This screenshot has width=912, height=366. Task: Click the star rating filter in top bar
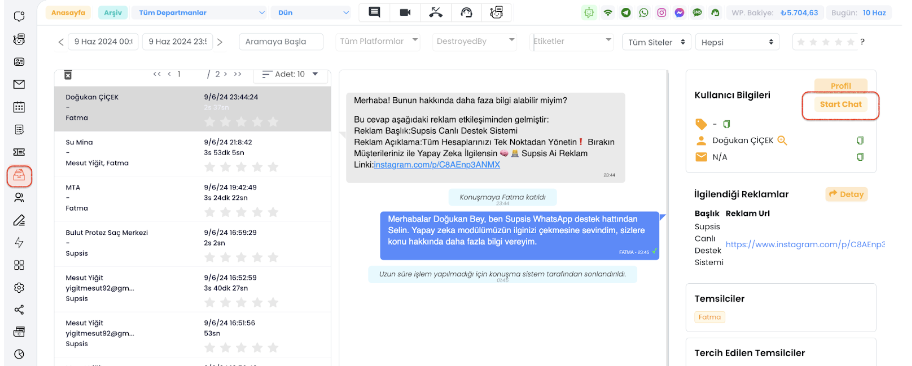click(826, 42)
